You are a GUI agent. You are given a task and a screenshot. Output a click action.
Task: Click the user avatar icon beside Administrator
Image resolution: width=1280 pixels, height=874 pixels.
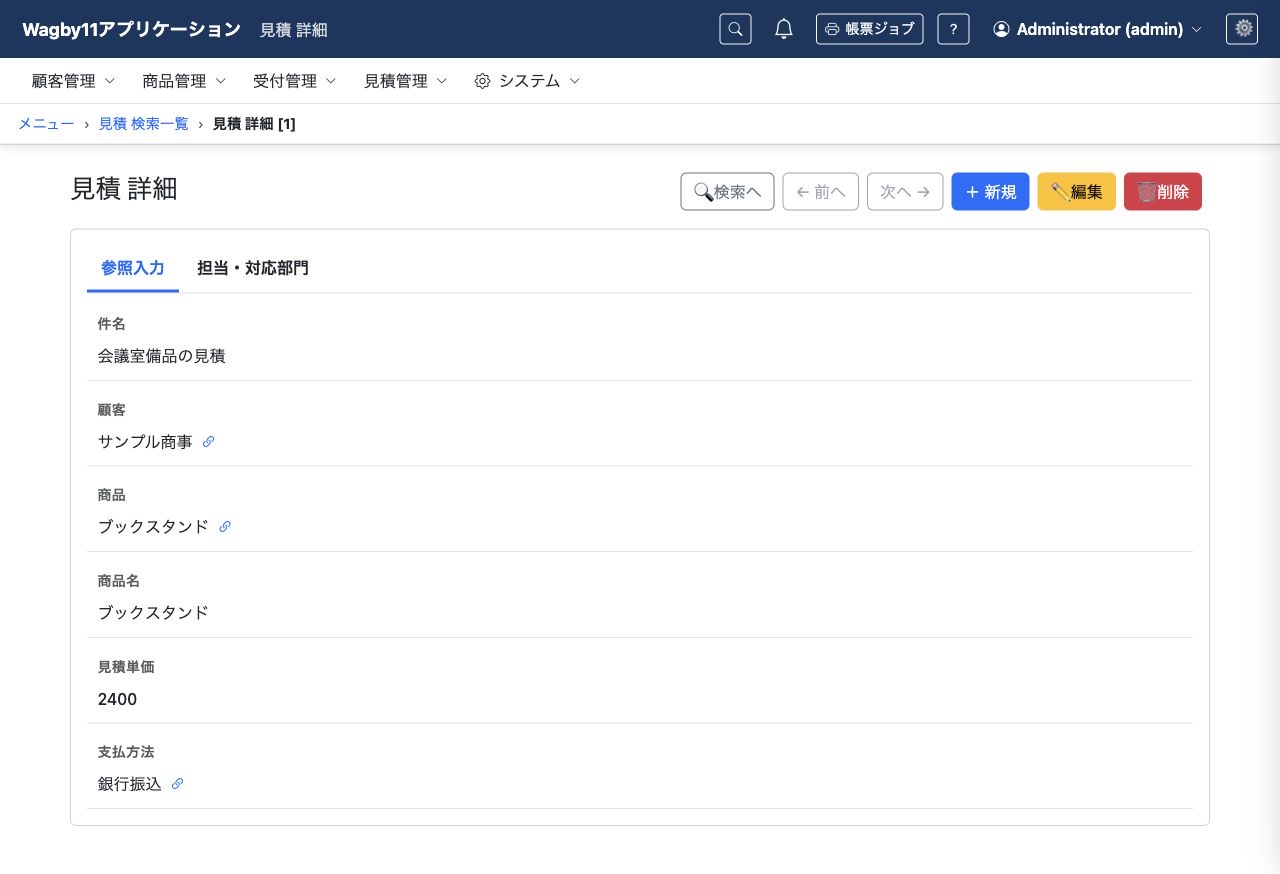1001,29
